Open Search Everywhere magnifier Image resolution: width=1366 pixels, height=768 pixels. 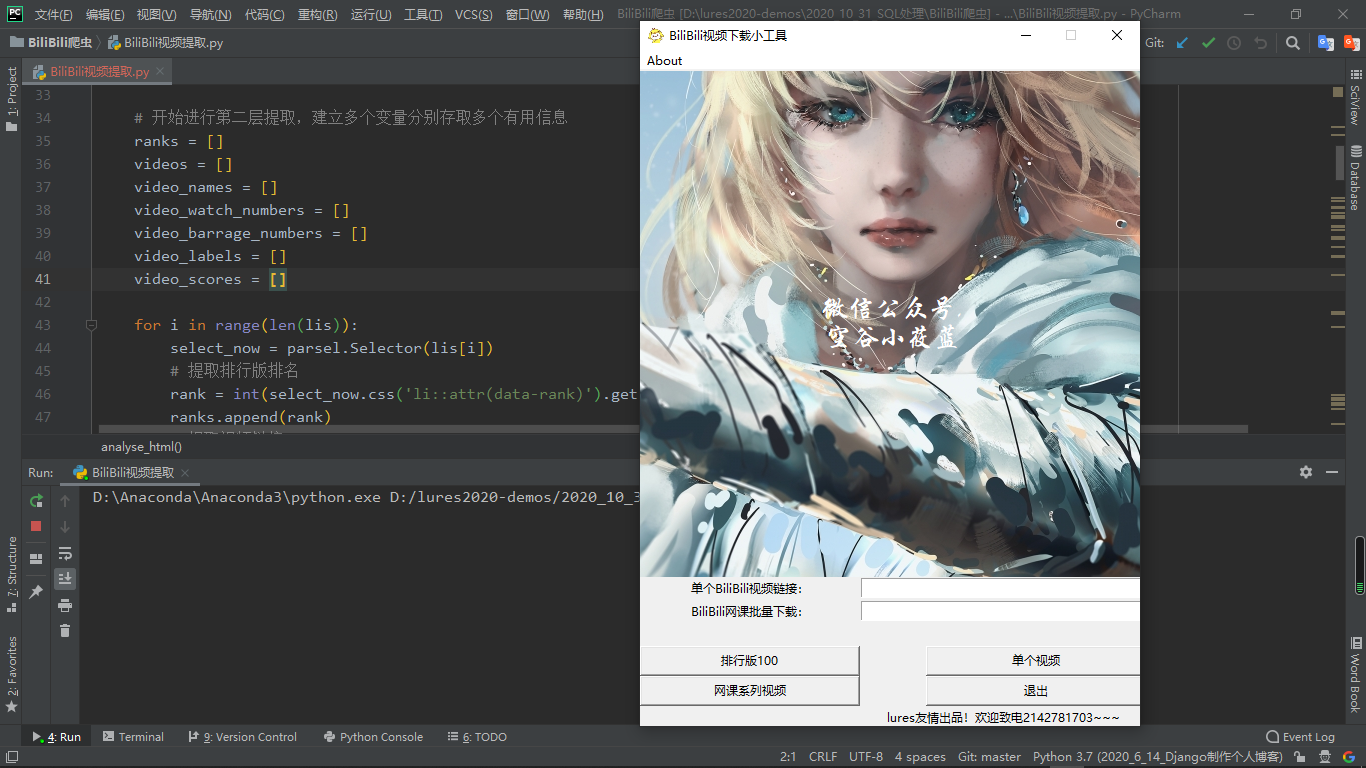coord(1293,43)
